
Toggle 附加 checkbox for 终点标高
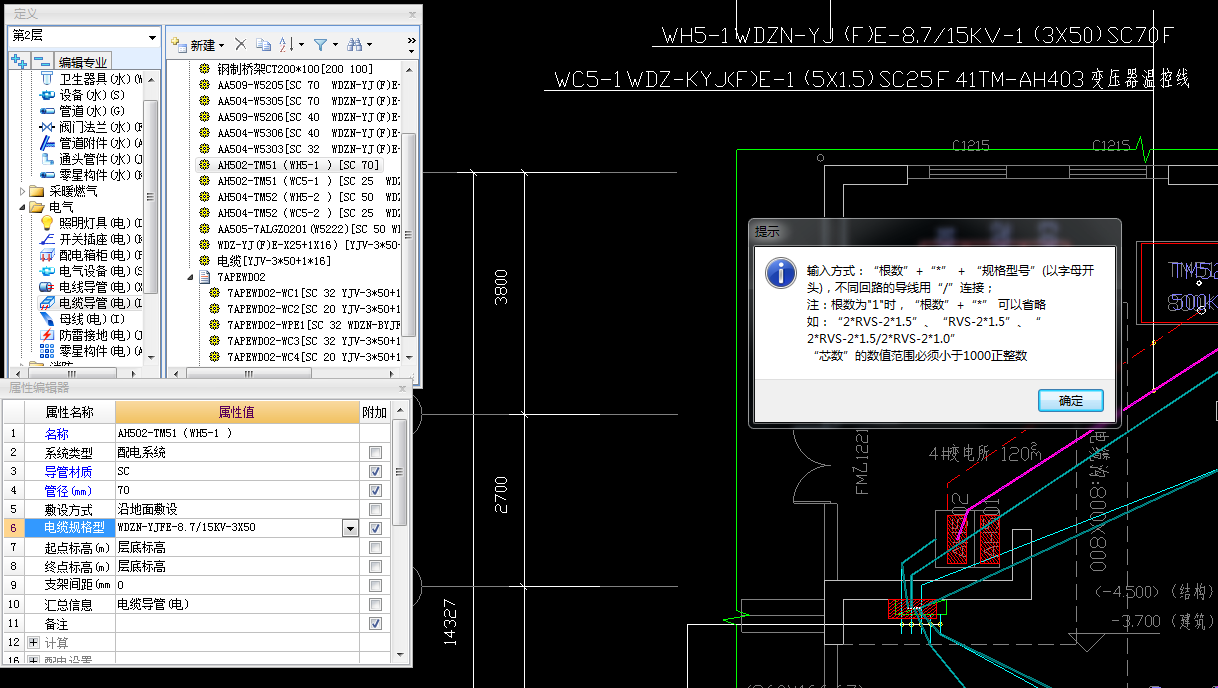[x=375, y=567]
